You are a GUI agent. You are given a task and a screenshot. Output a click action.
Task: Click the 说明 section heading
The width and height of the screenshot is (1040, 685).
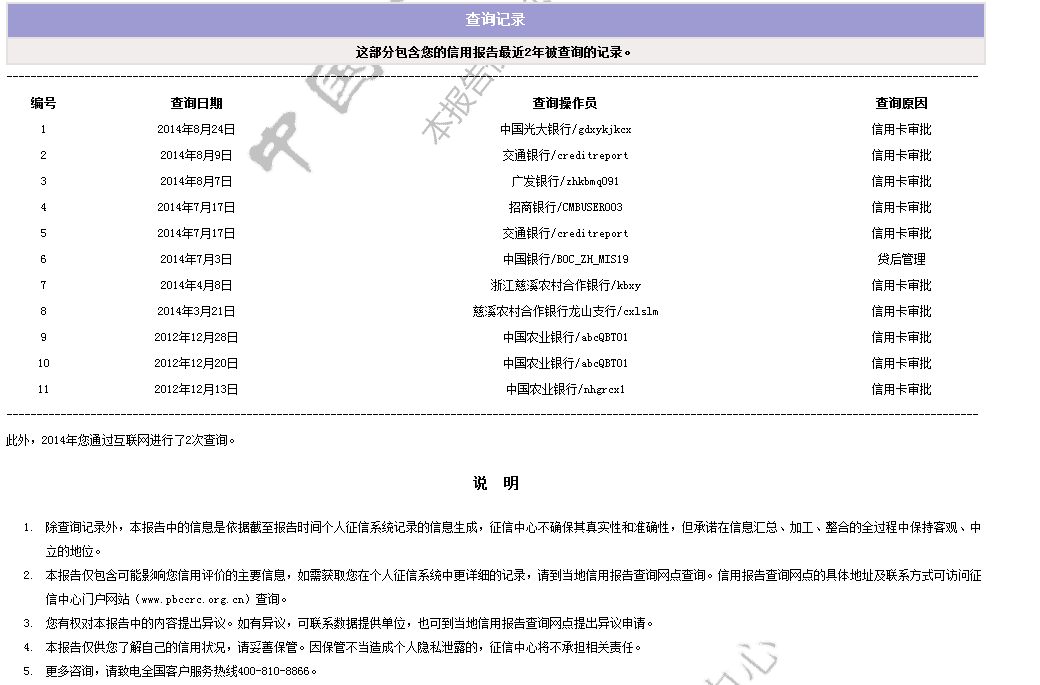click(496, 484)
